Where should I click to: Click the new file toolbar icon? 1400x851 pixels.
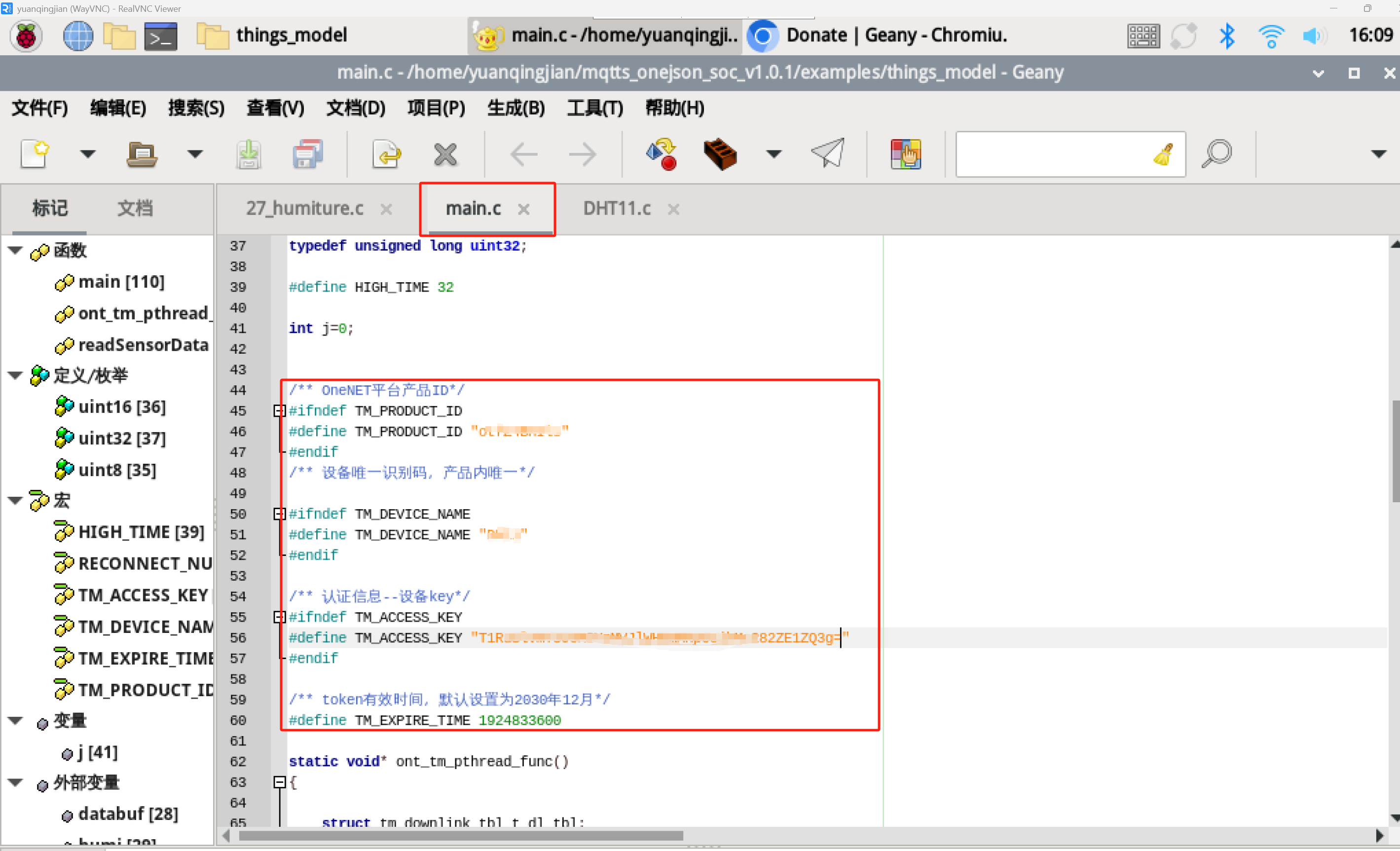point(35,154)
